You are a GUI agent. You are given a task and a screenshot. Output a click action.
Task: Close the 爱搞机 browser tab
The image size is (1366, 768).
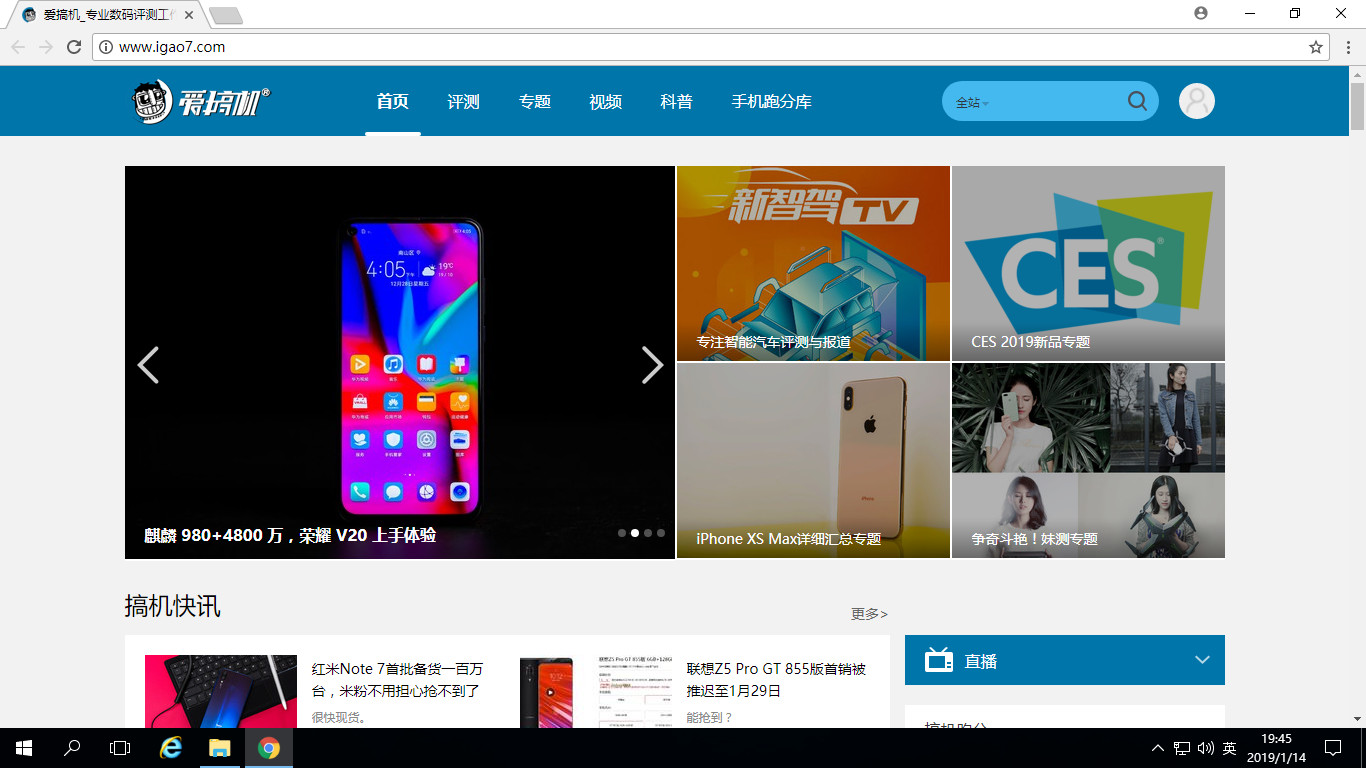pyautogui.click(x=189, y=15)
